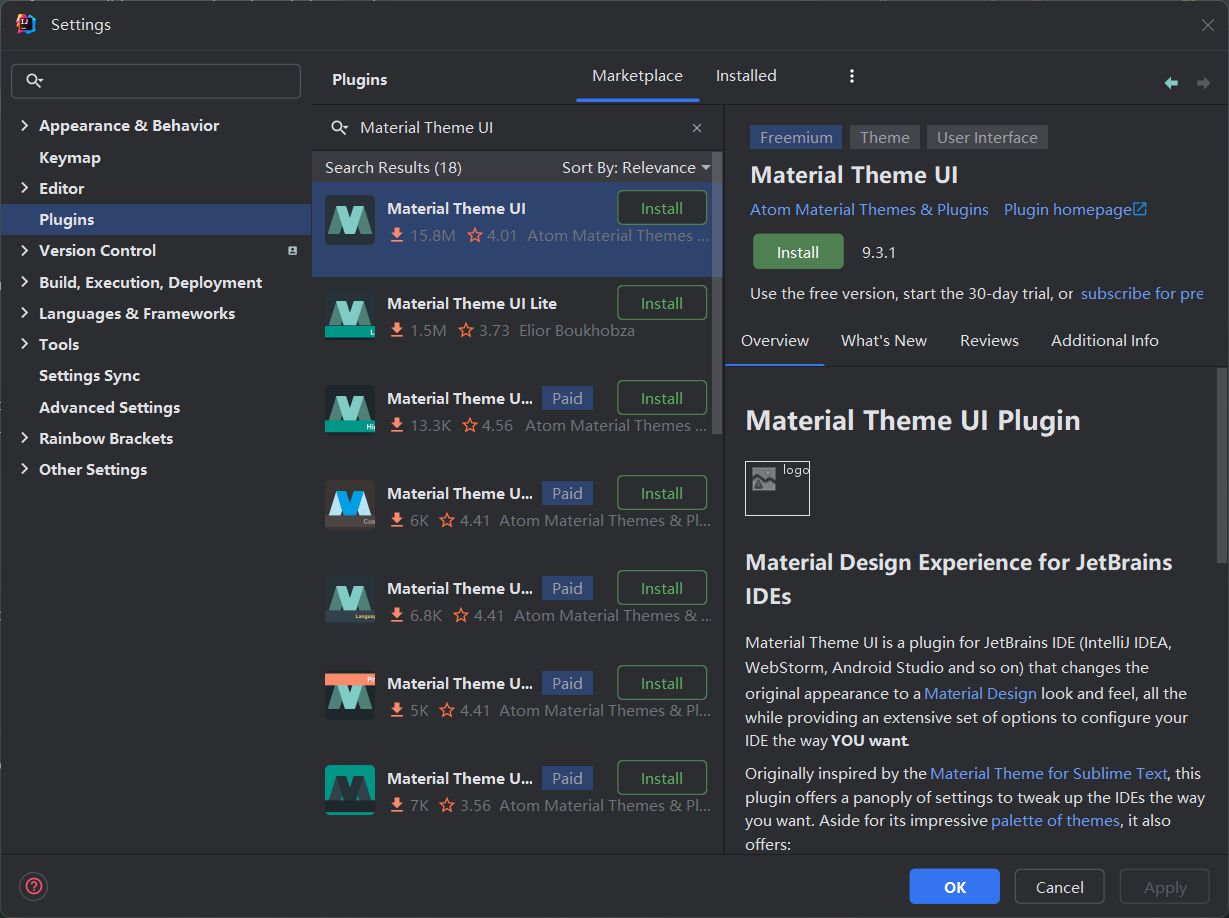Open the Sort By: Relevance dropdown

[636, 168]
